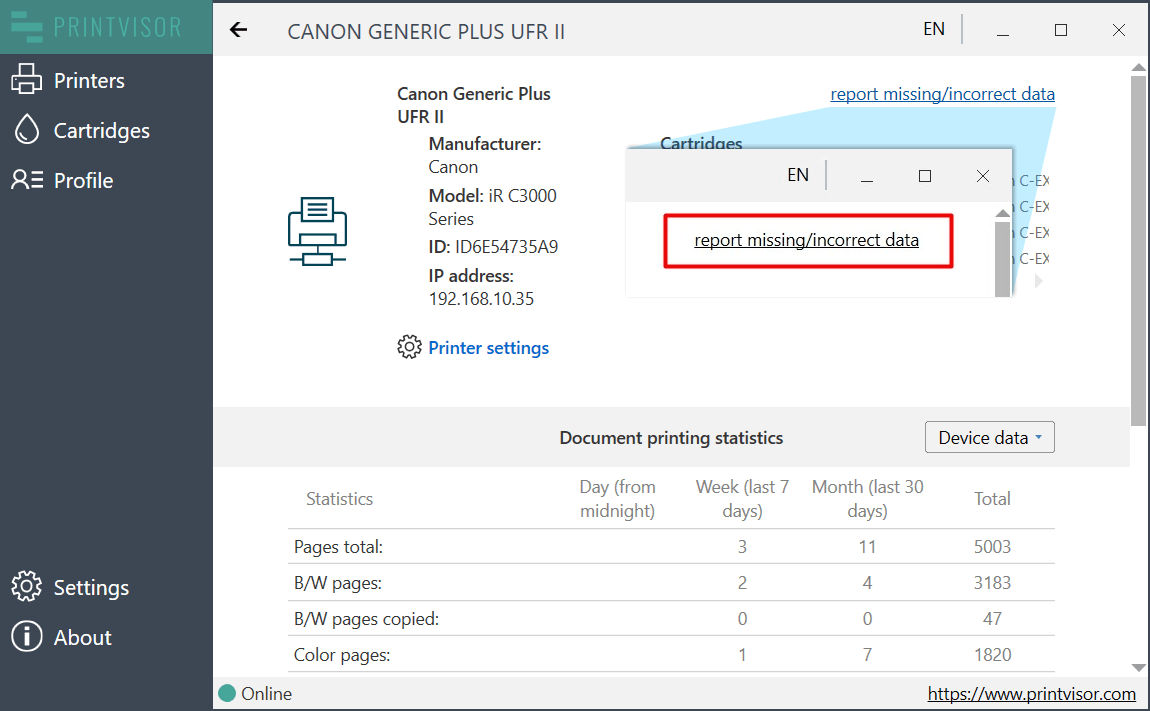Viewport: 1150px width, 711px height.
Task: Visit the printvisor.com link
Action: [x=1032, y=693]
